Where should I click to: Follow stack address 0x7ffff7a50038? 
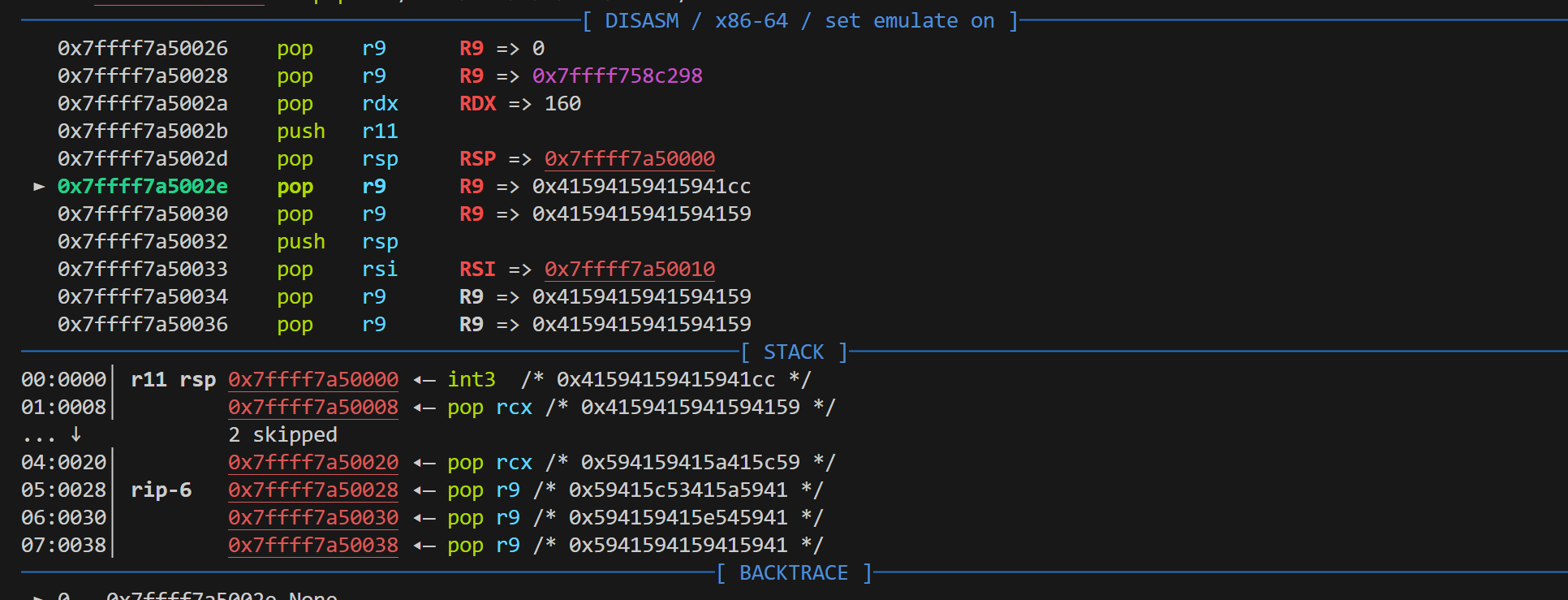(312, 546)
